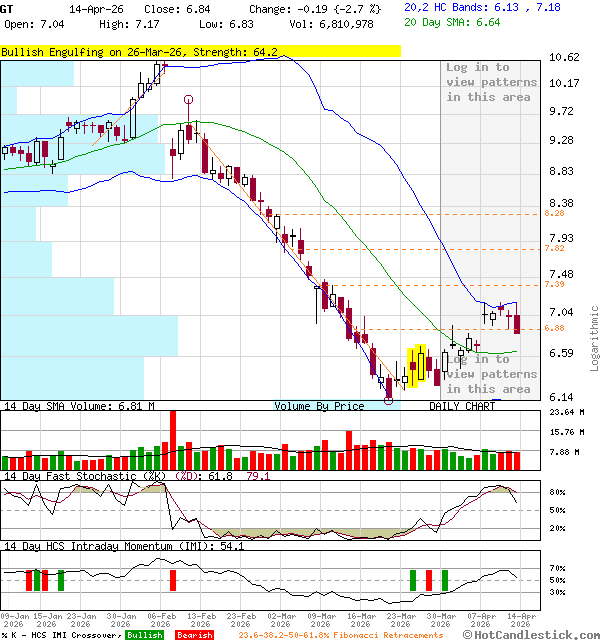Click the yellow highlighted candlestick pattern marker
The width and height of the screenshot is (600, 640).
pyautogui.click(x=418, y=365)
